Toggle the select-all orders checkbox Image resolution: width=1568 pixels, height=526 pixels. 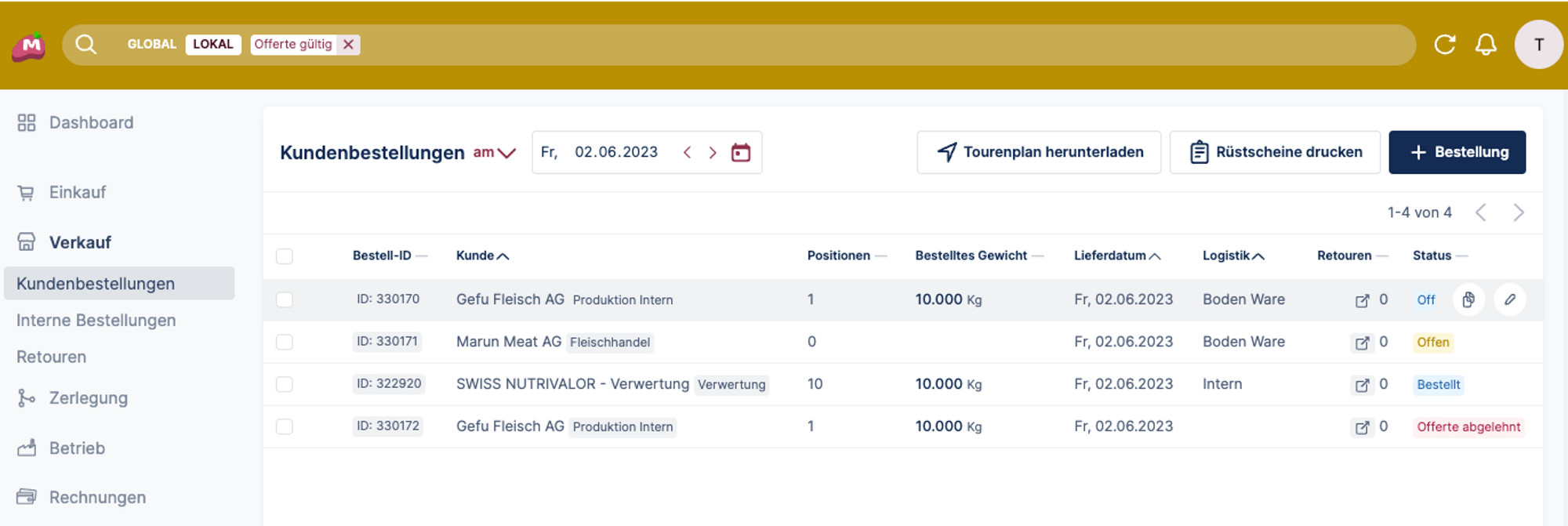click(285, 256)
